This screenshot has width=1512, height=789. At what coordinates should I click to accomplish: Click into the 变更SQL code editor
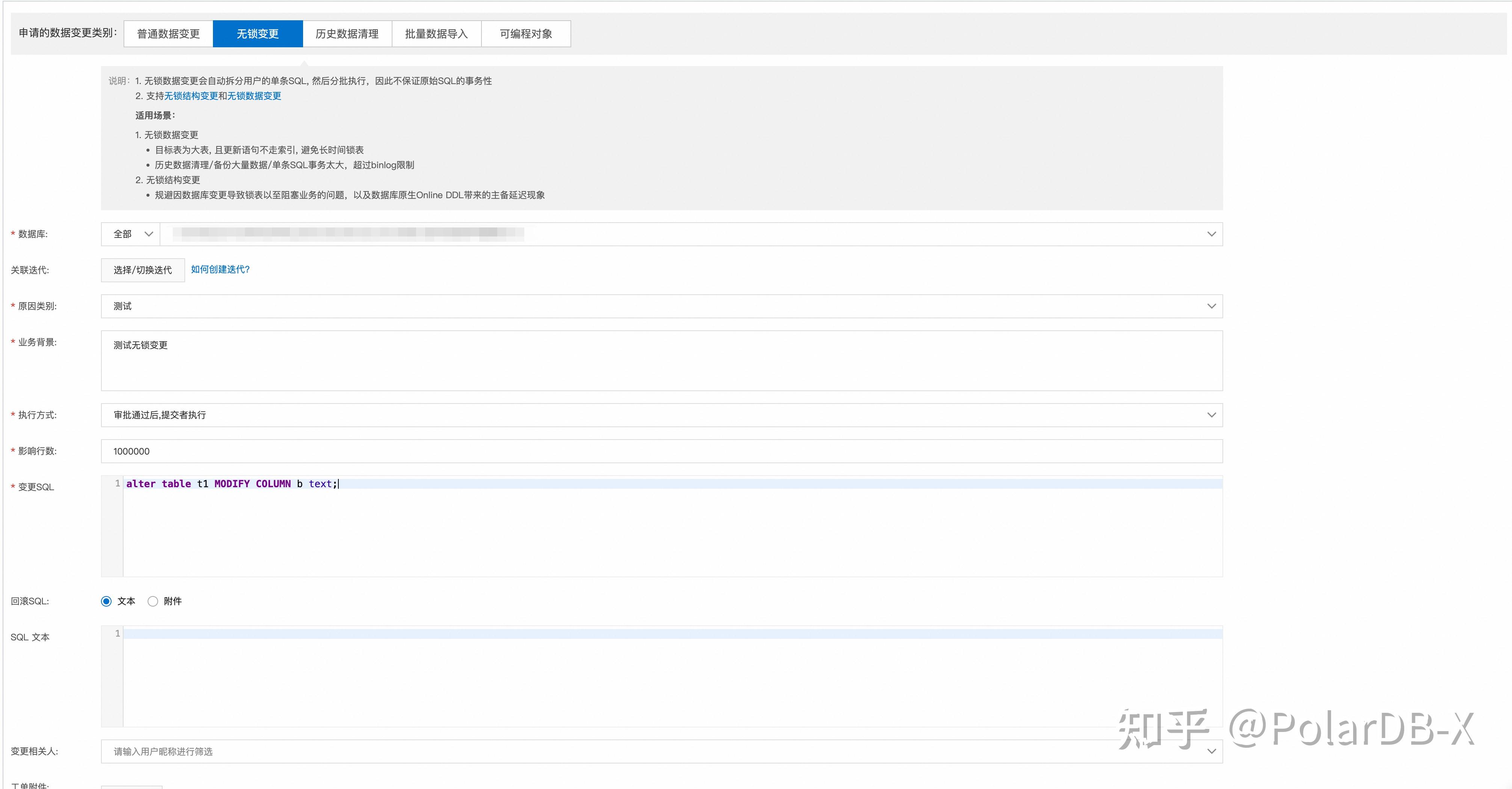click(672, 528)
